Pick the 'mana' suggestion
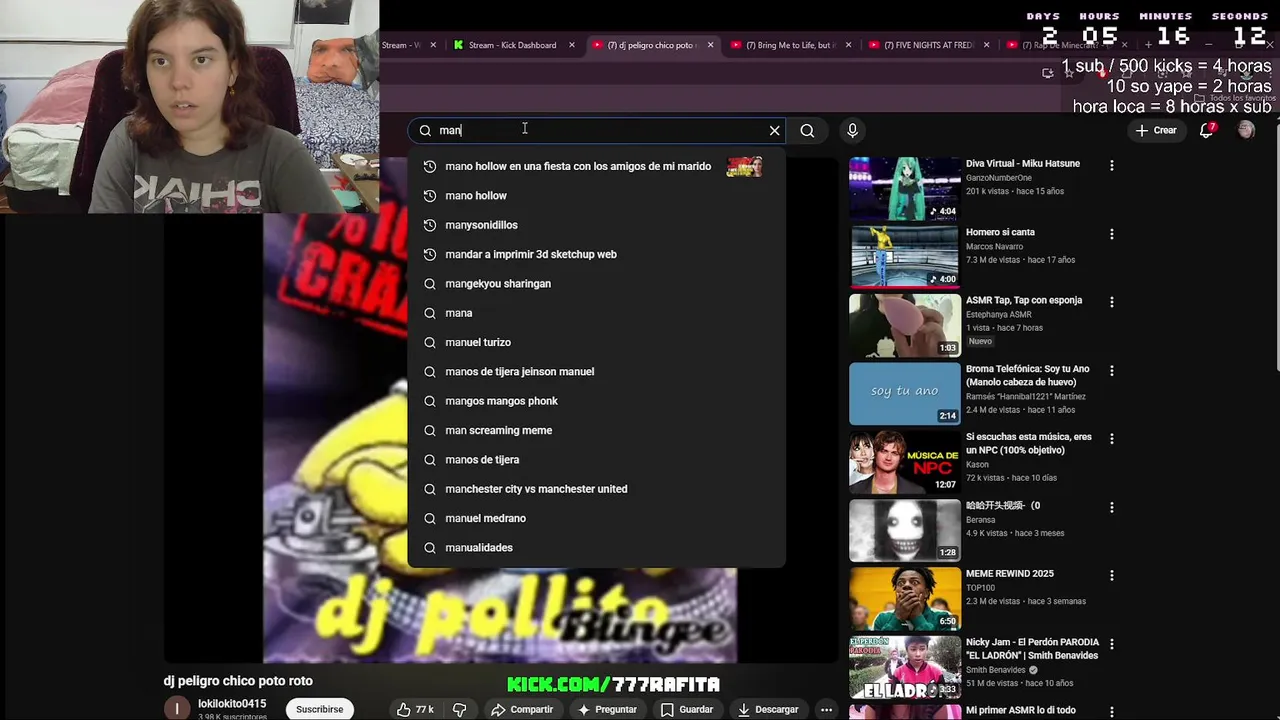1280x720 pixels. coord(596,313)
